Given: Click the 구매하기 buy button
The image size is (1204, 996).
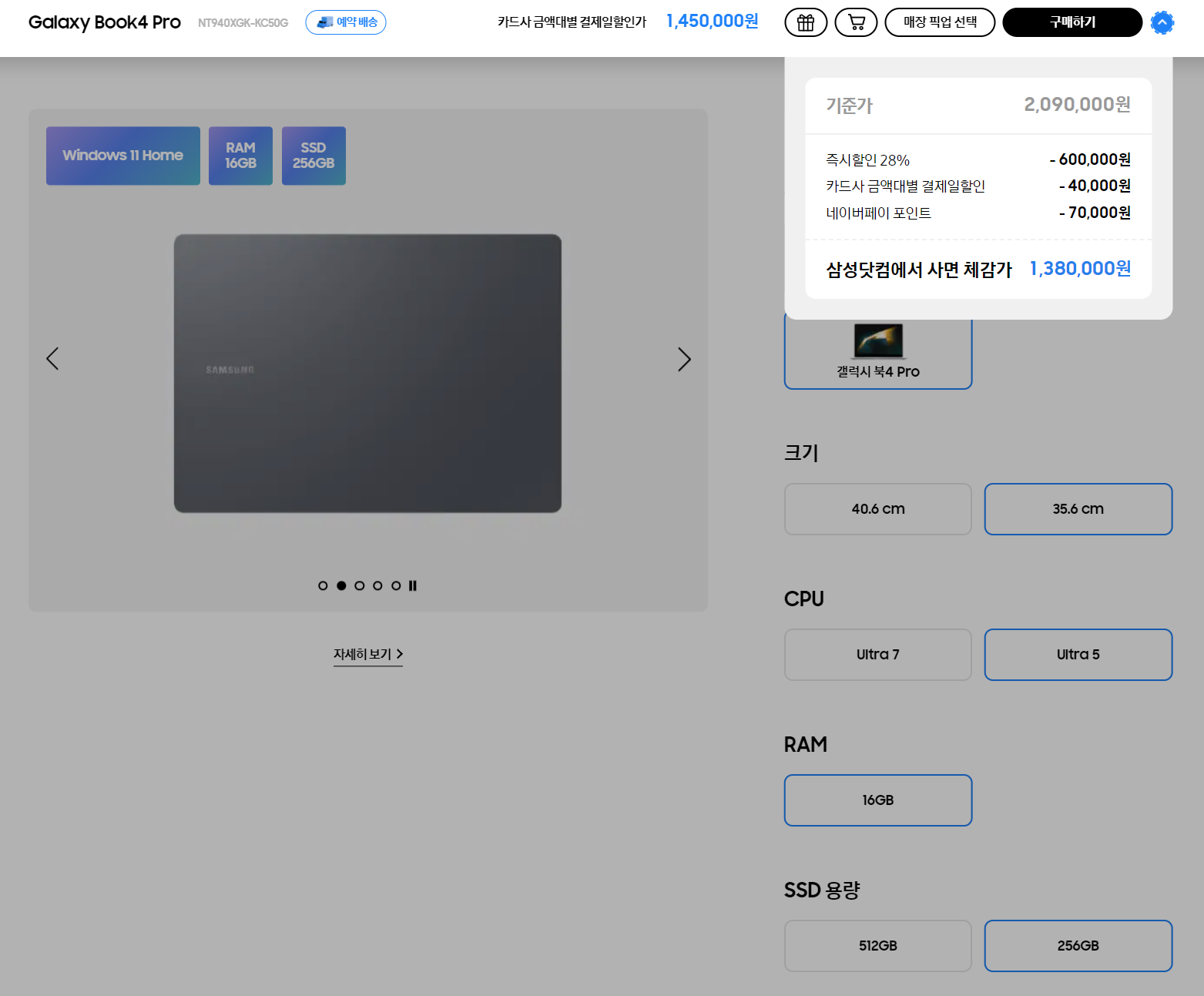Looking at the screenshot, I should pyautogui.click(x=1072, y=22).
